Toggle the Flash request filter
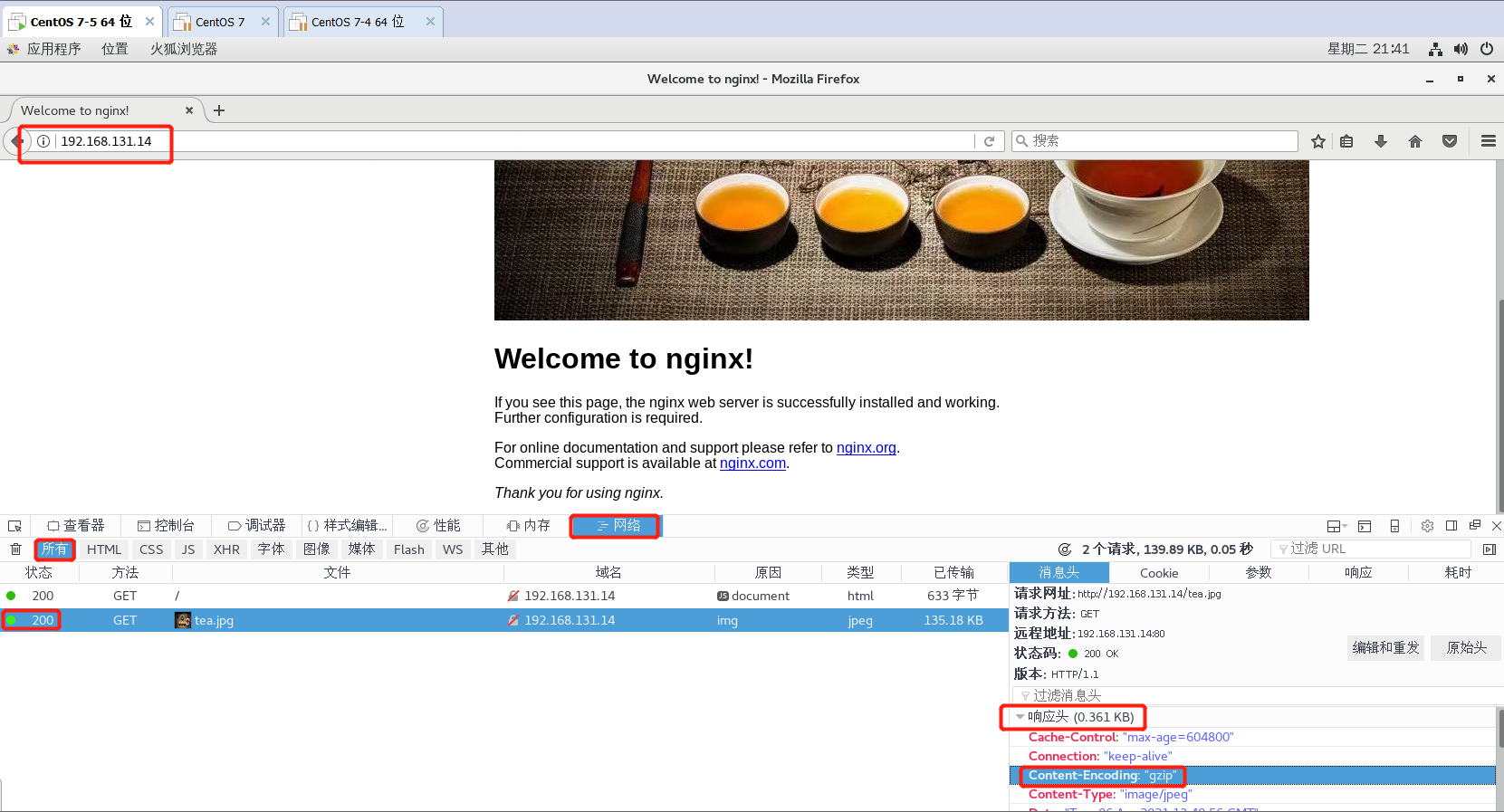Viewport: 1504px width, 812px height. click(409, 549)
